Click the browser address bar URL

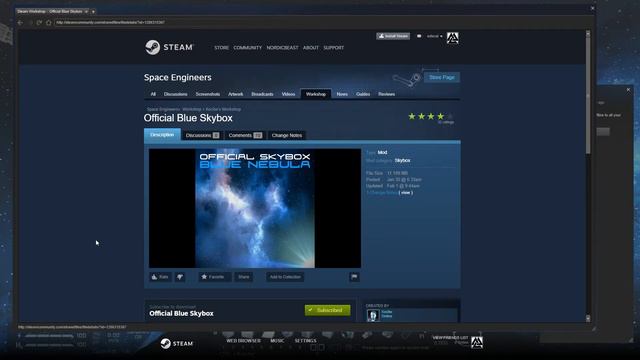[x=111, y=22]
